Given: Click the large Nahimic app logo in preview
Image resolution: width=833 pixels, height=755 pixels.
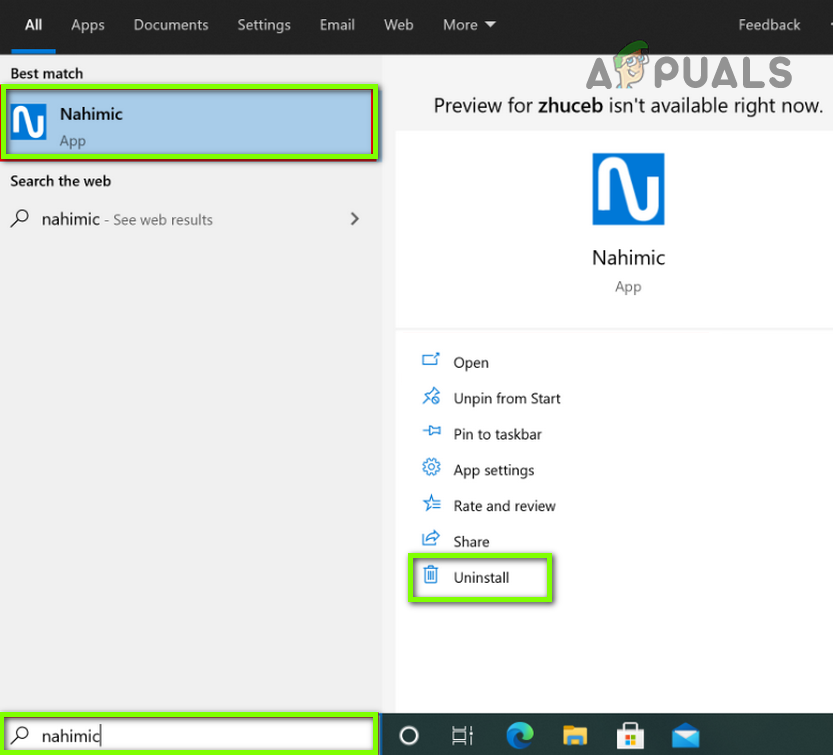Looking at the screenshot, I should 628,189.
